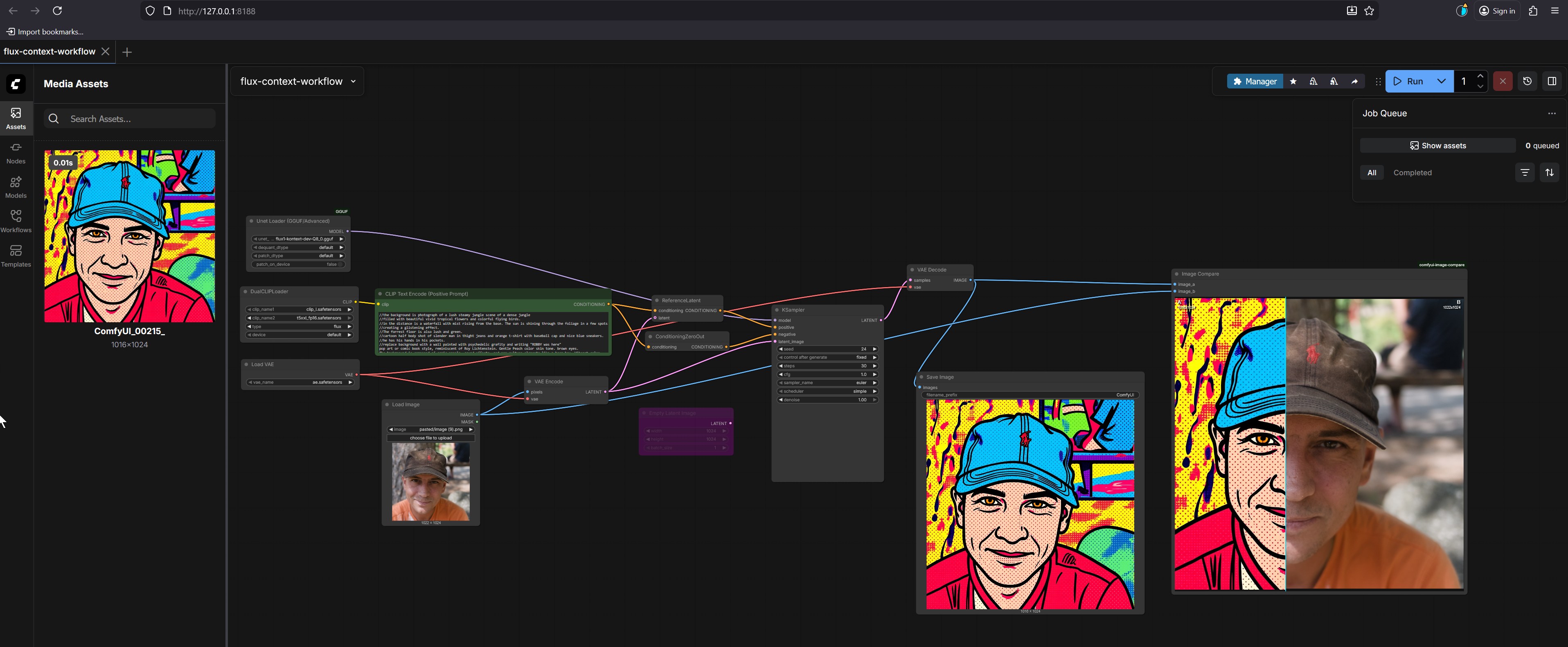Open Job Queue three-dot options menu
The height and width of the screenshot is (647, 1568).
pyautogui.click(x=1552, y=113)
